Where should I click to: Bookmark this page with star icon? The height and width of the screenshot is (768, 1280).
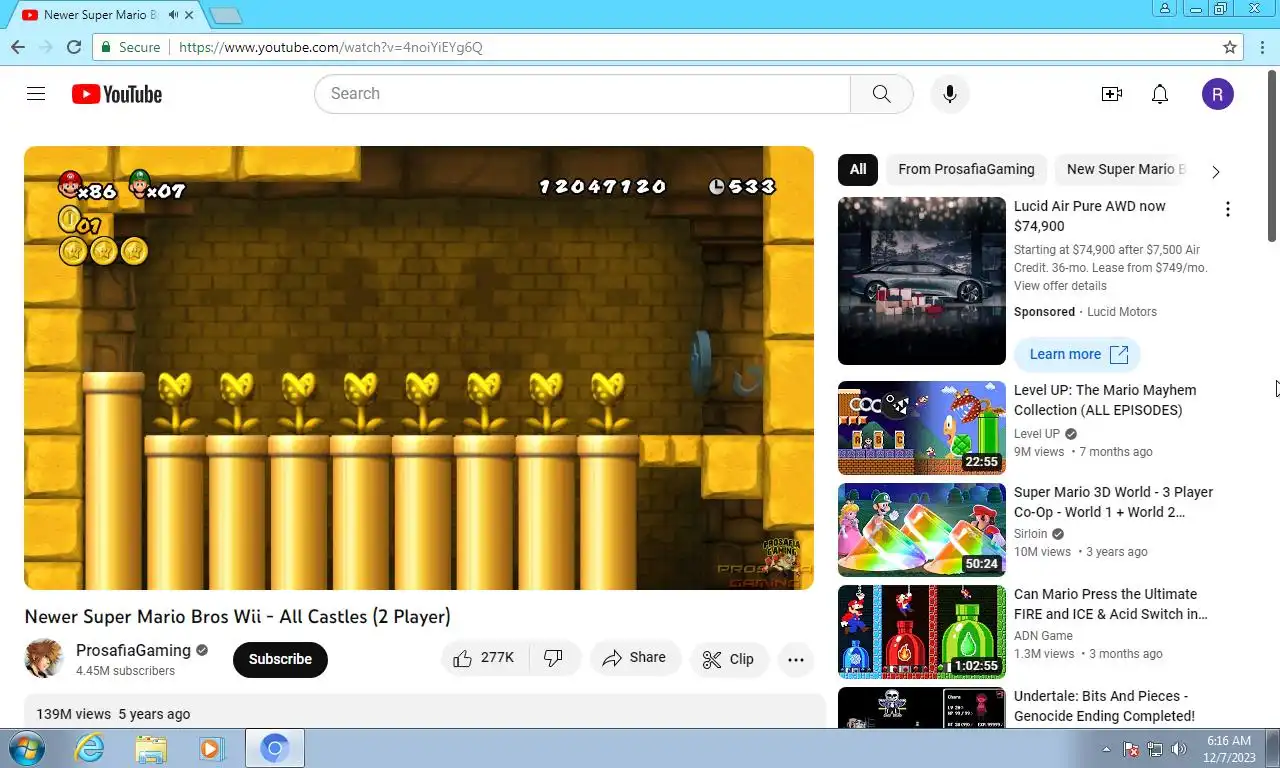1230,47
